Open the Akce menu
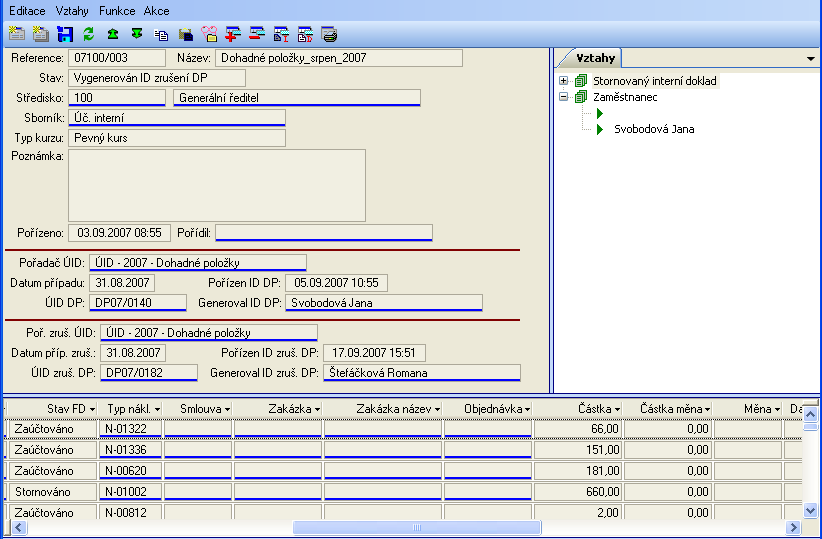Screen dimensions: 822x539 [156, 11]
